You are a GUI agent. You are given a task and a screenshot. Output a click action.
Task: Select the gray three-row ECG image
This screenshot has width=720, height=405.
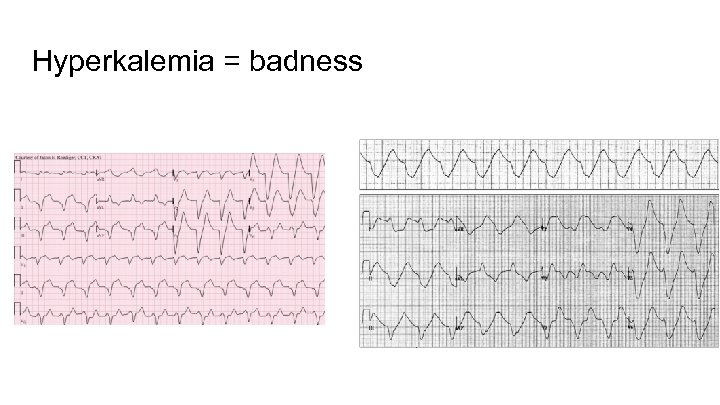coord(538,271)
